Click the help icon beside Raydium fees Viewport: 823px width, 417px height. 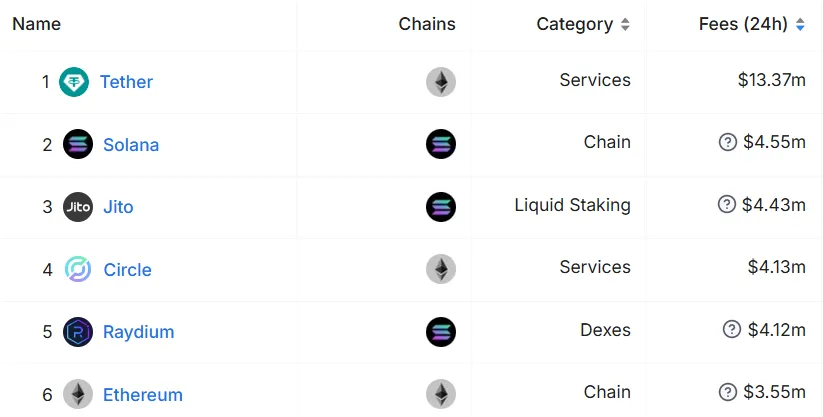(732, 329)
